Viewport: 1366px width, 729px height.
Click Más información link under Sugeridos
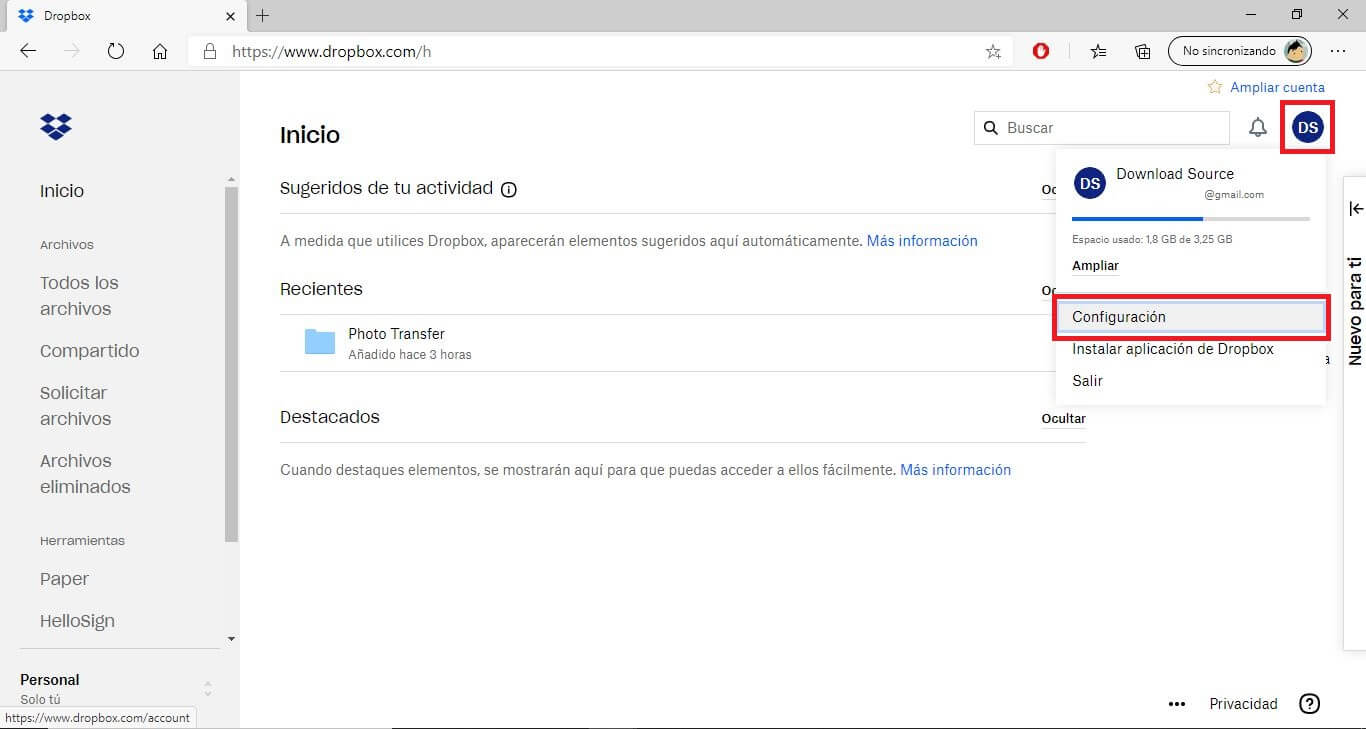922,241
